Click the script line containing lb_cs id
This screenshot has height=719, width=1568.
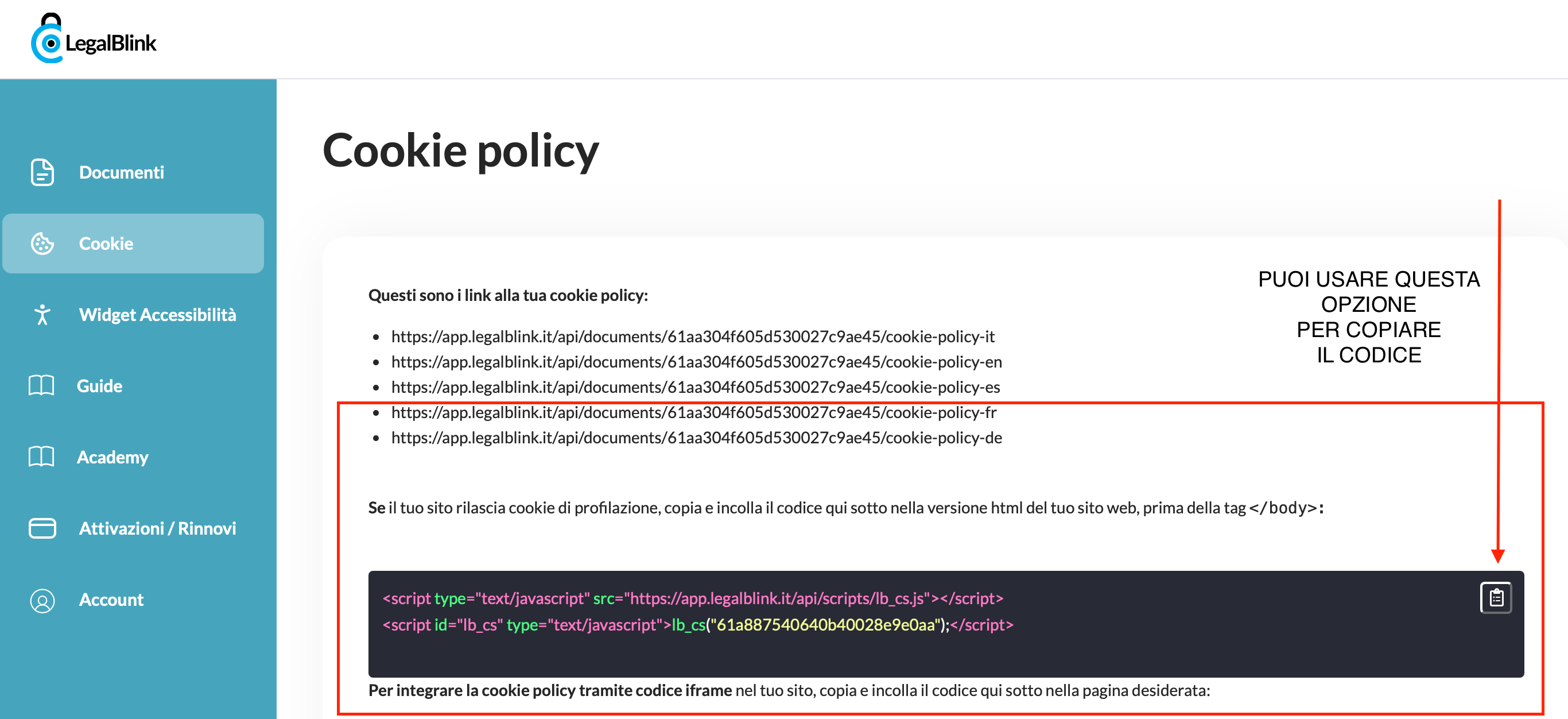click(x=697, y=625)
